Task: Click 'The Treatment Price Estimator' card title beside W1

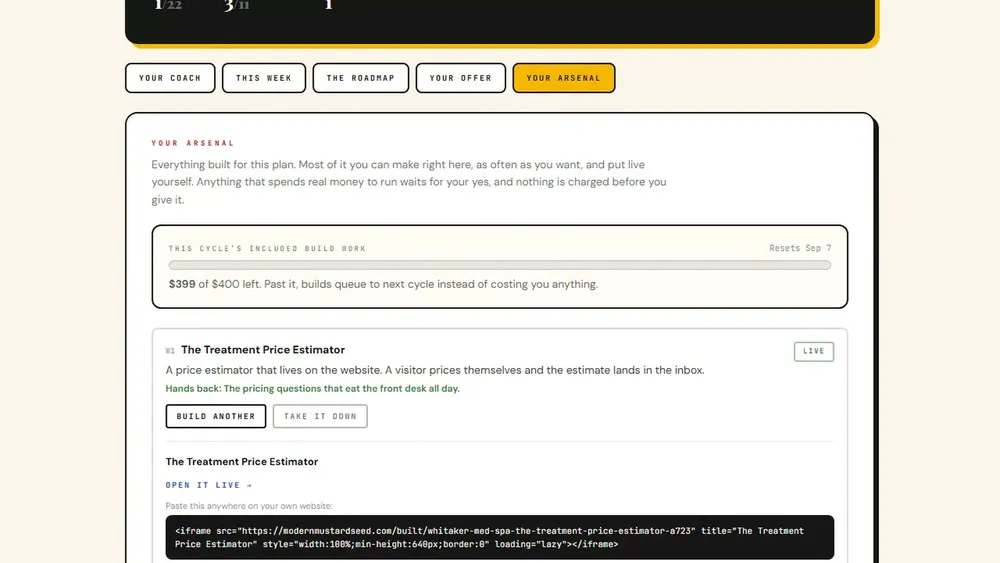Action: point(263,349)
